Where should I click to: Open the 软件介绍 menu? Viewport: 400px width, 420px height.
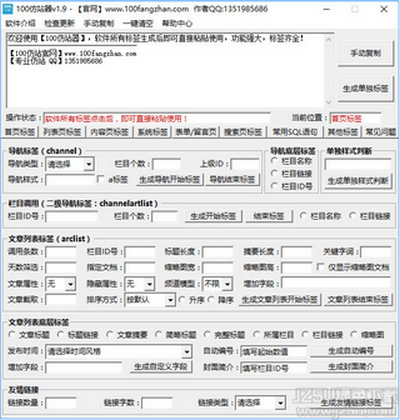coord(20,23)
